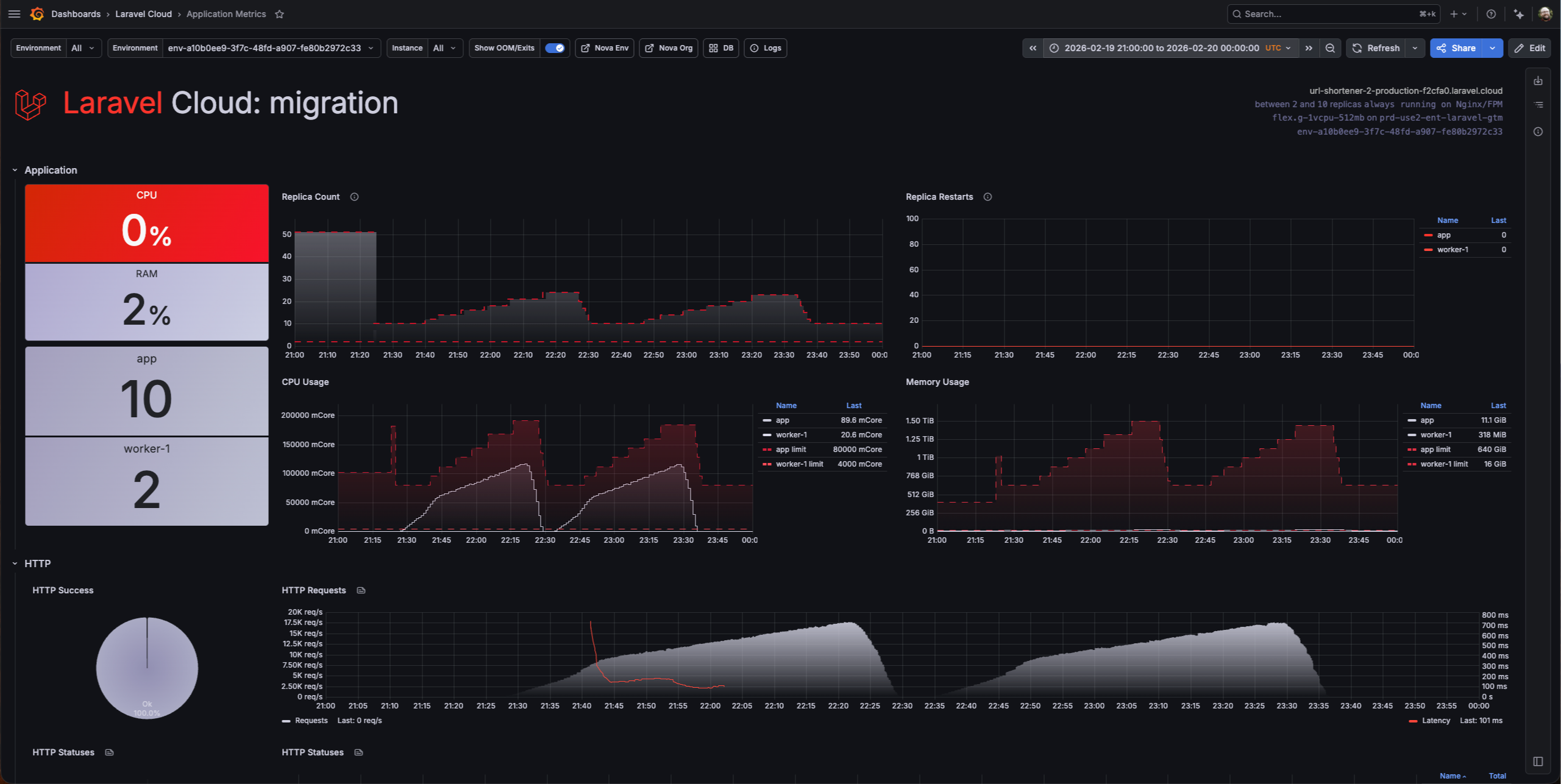Screen dimensions: 1561x784
Task: Star this dashboard as favorite
Action: (x=280, y=14)
